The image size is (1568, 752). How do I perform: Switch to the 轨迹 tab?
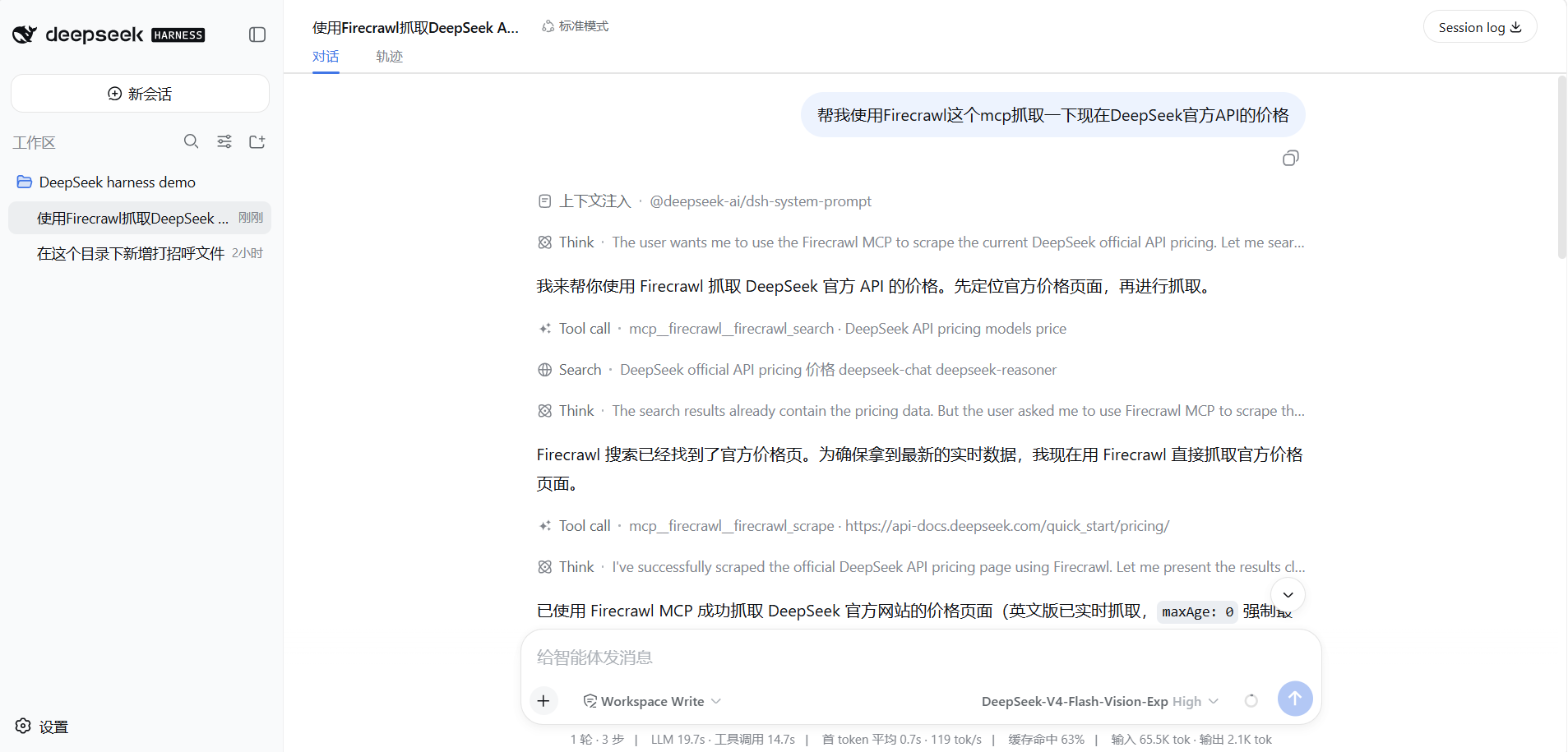click(389, 57)
